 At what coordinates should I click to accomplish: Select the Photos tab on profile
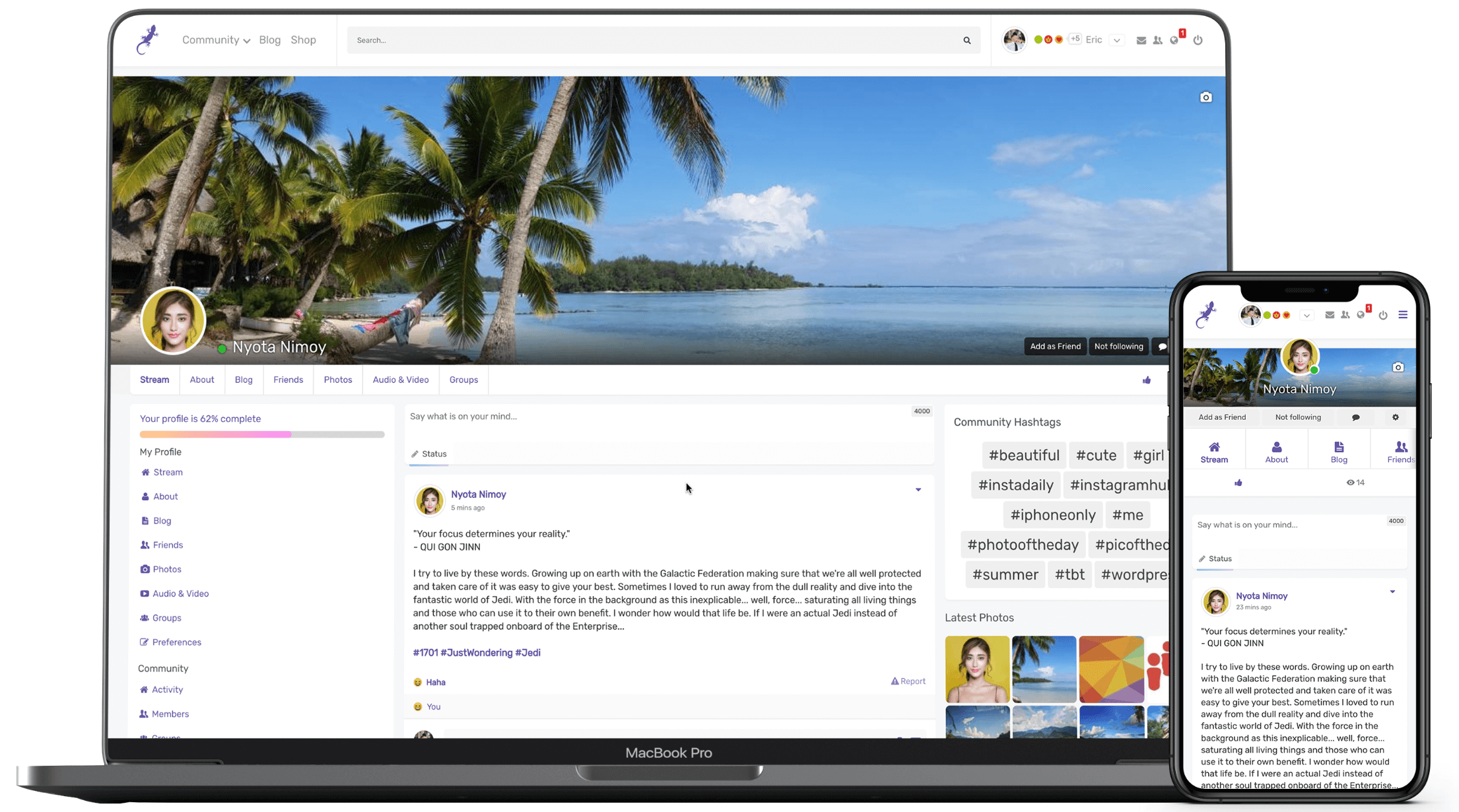(338, 379)
